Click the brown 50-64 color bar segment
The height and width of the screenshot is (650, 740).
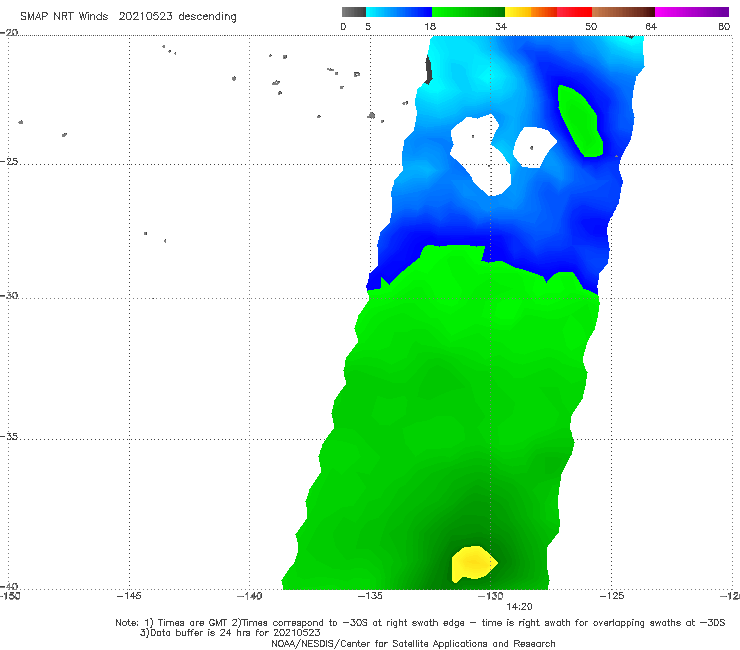pos(623,12)
